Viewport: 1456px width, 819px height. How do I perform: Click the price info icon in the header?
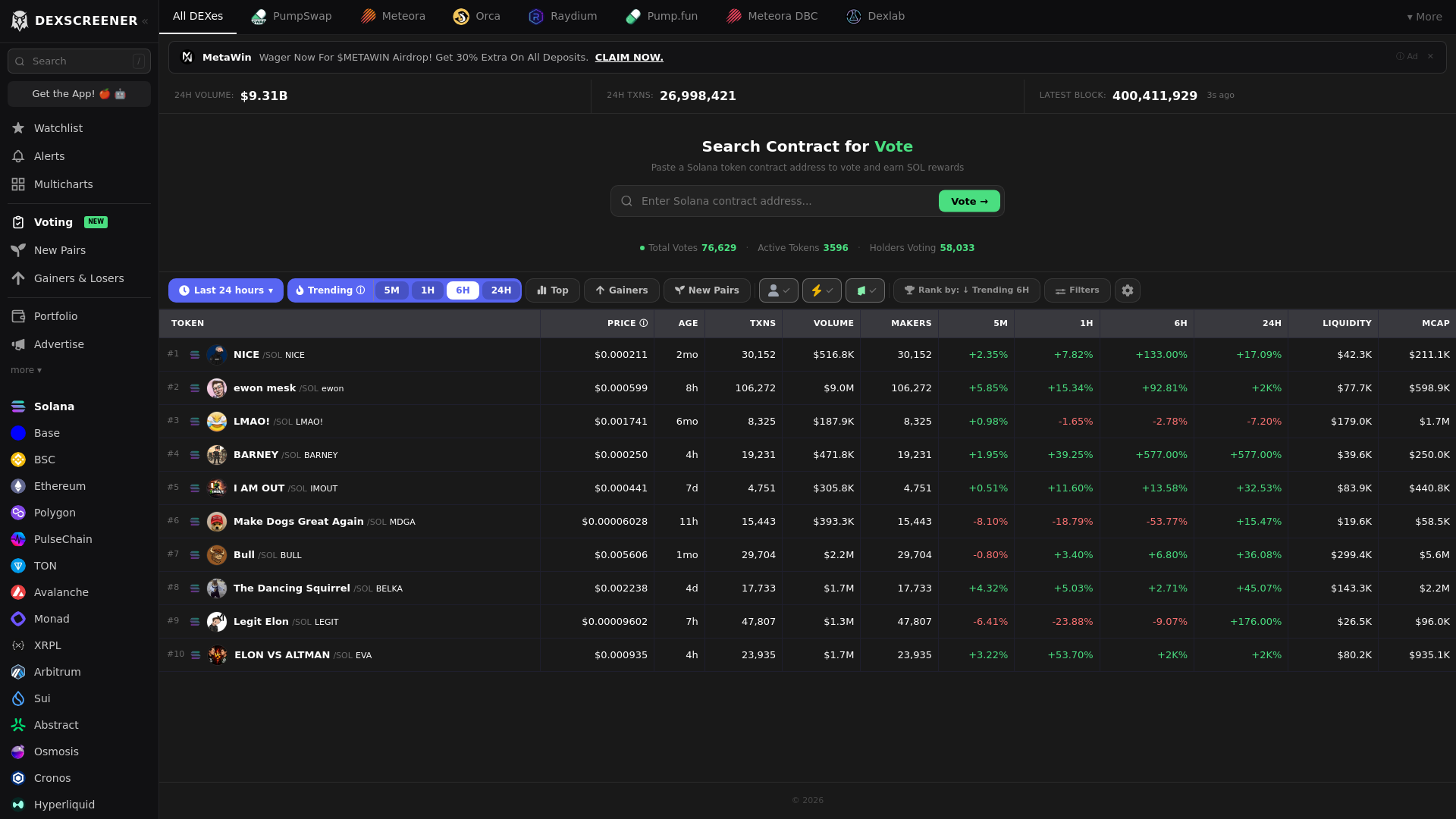pyautogui.click(x=644, y=323)
